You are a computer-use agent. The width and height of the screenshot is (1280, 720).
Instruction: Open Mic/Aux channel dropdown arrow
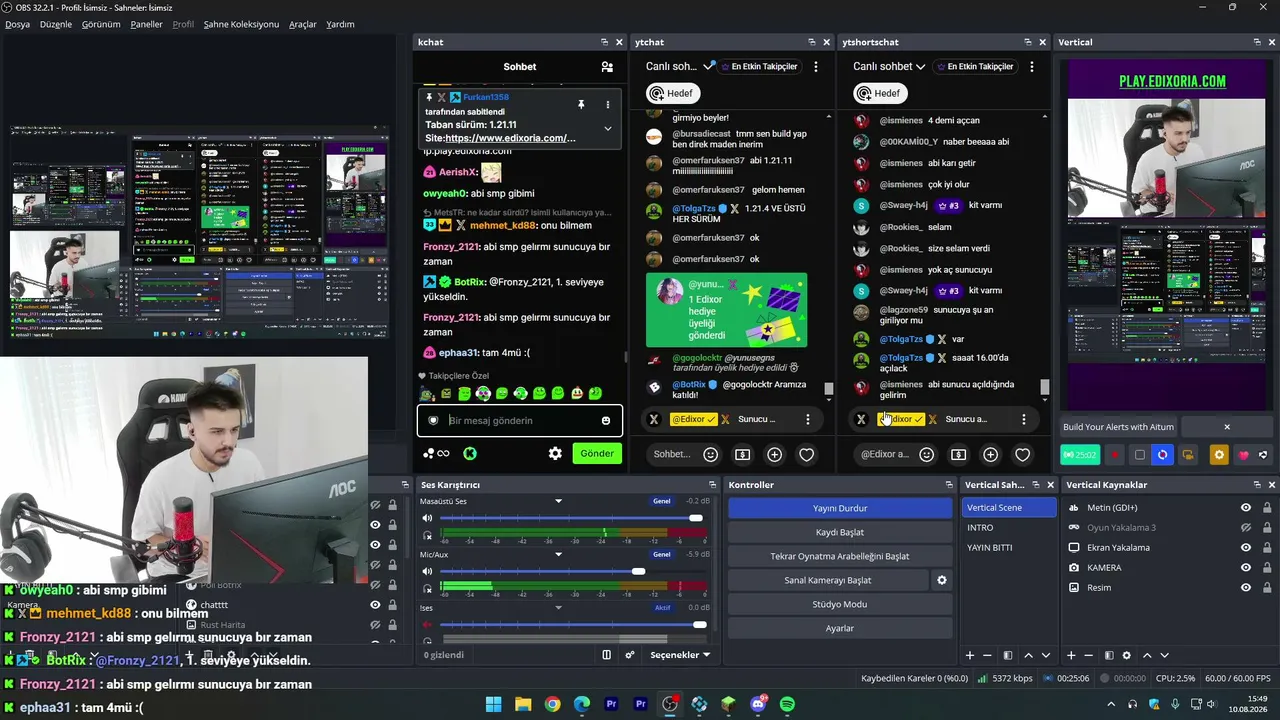[559, 554]
